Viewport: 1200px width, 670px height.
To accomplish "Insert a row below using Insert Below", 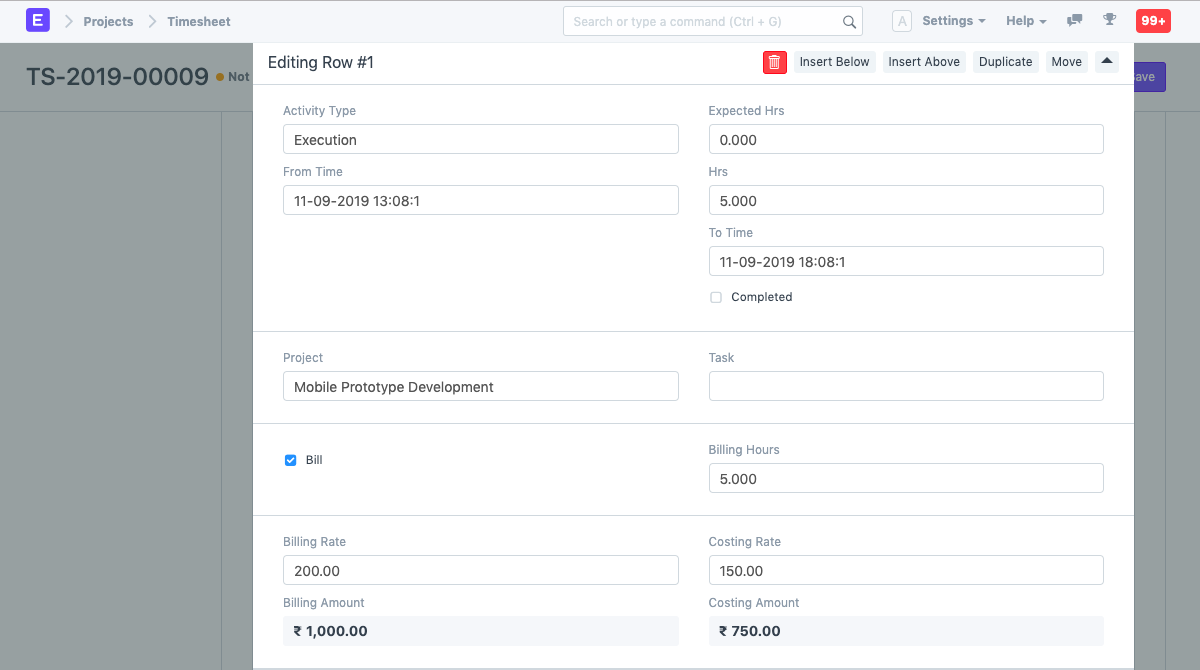I will pos(835,61).
